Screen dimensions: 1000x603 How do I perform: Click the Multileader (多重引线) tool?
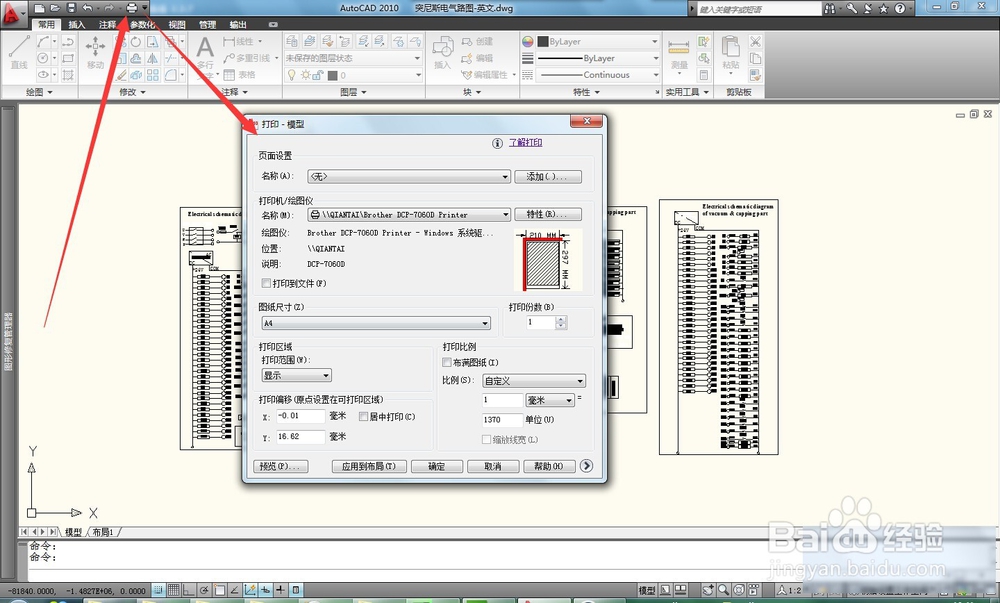(247, 58)
